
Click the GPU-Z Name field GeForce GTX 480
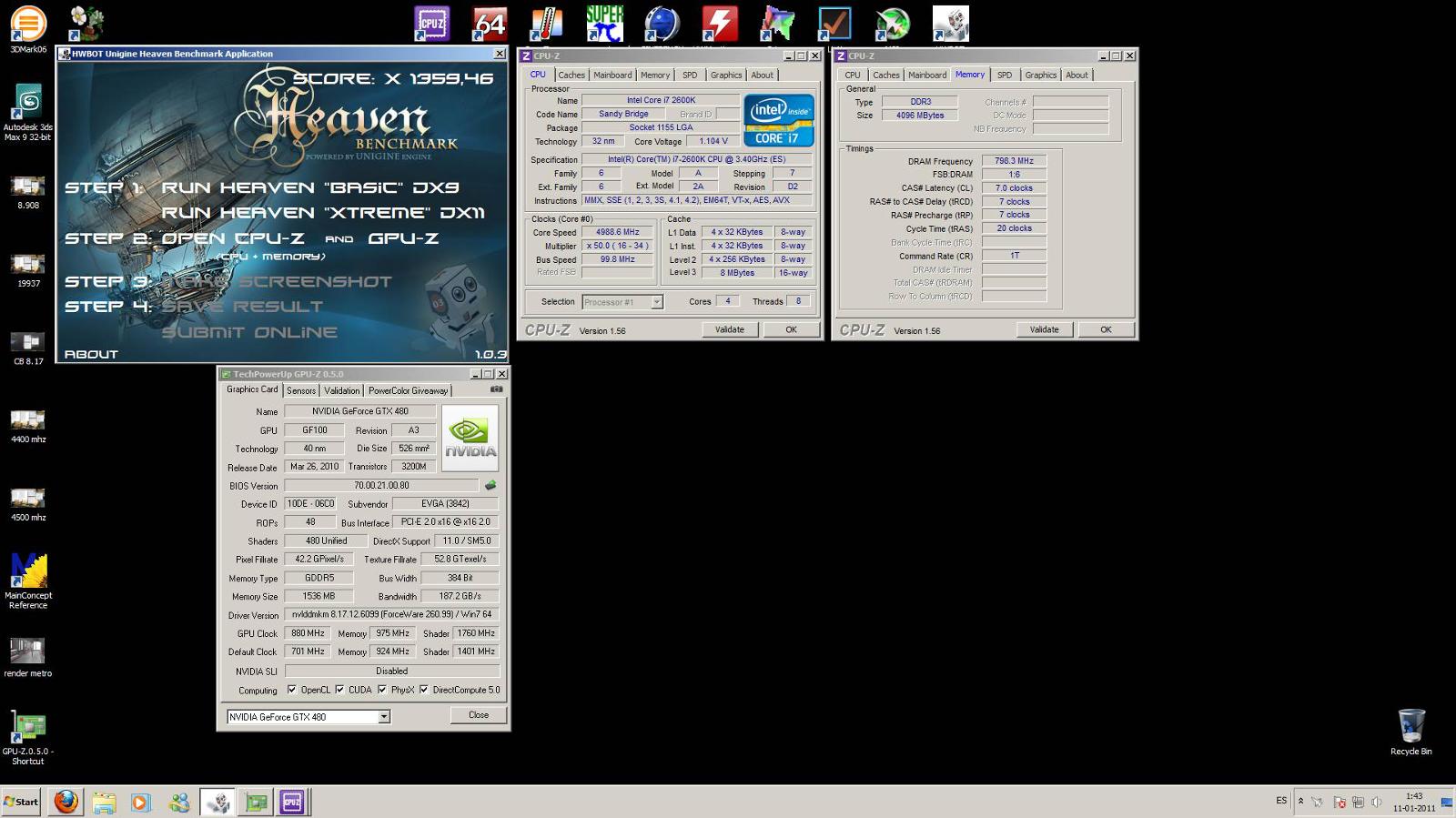coord(359,411)
